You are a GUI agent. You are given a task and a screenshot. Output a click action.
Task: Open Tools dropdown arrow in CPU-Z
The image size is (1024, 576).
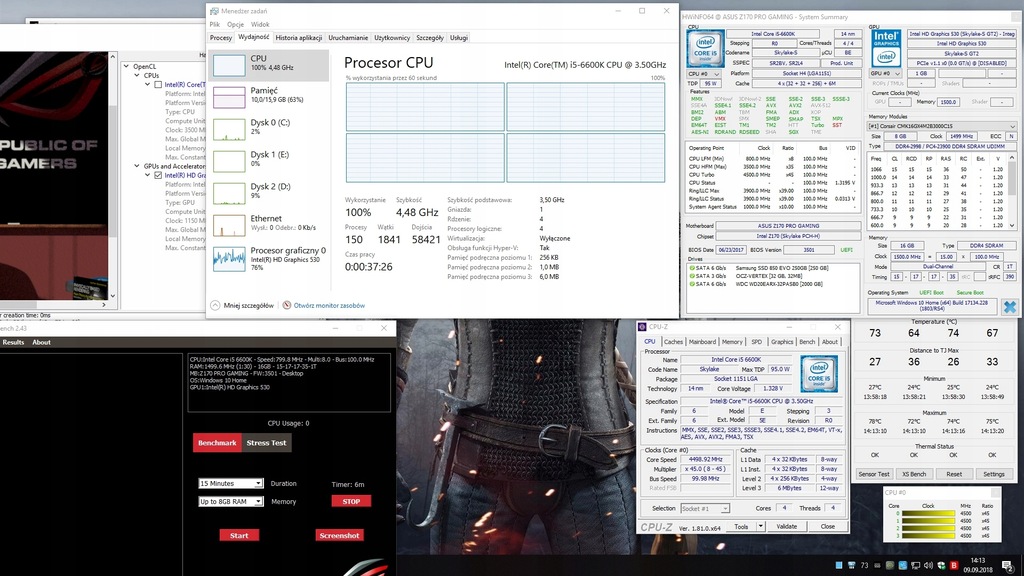pos(760,526)
